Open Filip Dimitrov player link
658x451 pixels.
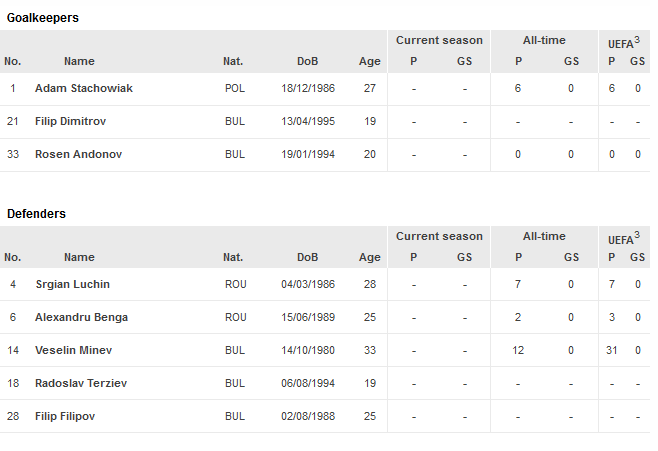tap(70, 122)
